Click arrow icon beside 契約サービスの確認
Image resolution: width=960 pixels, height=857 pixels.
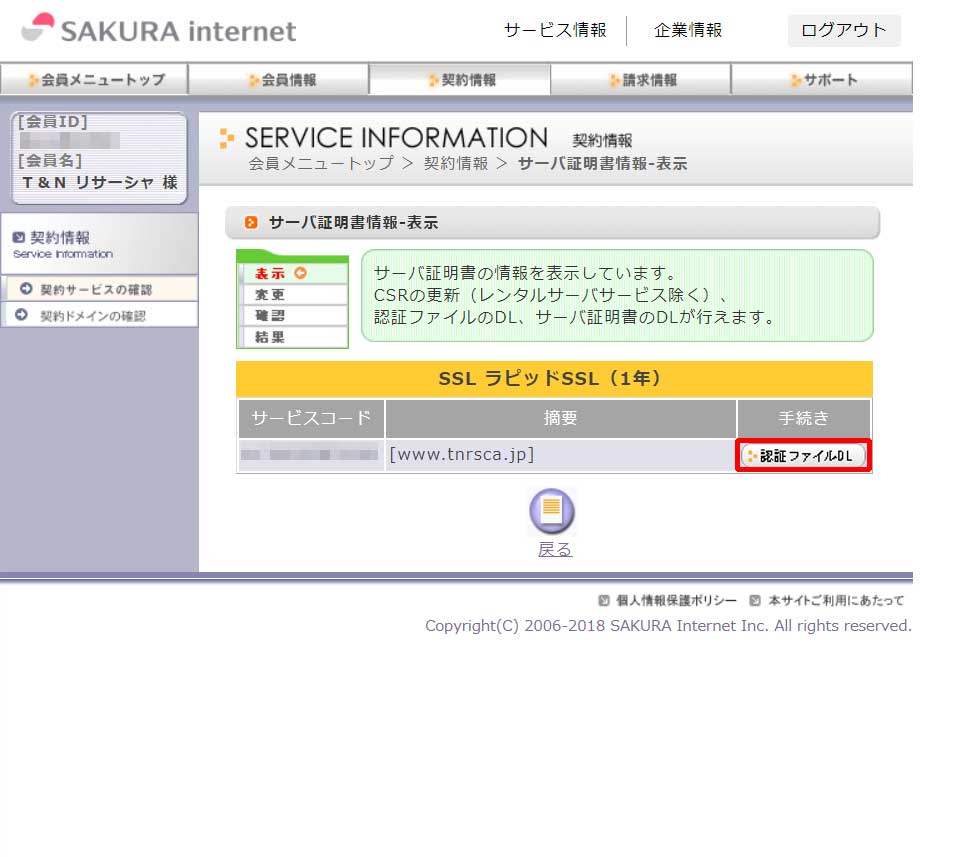click(x=26, y=288)
